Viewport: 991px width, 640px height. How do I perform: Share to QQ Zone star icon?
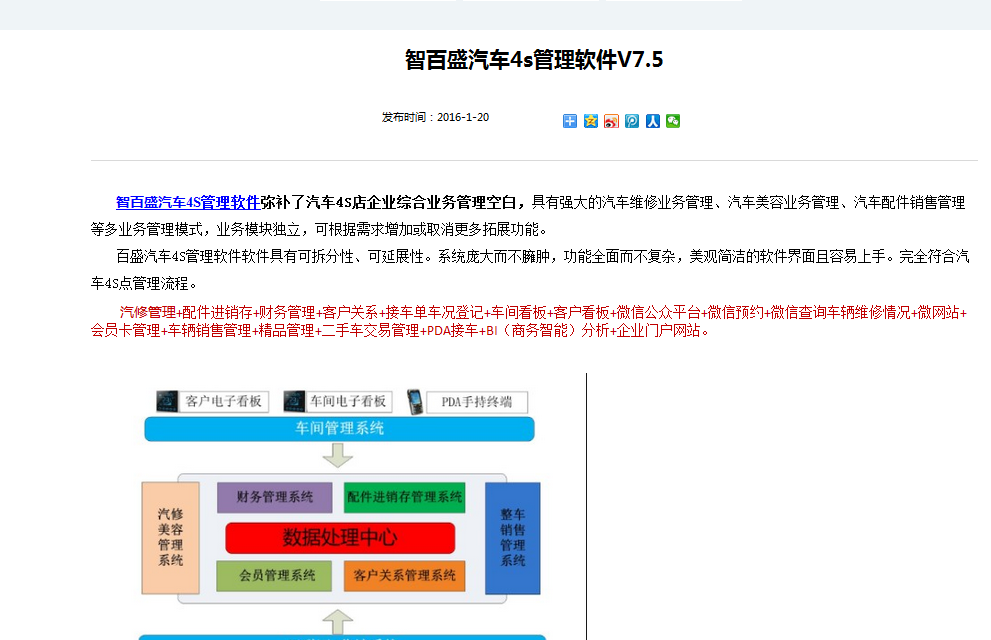click(x=590, y=121)
